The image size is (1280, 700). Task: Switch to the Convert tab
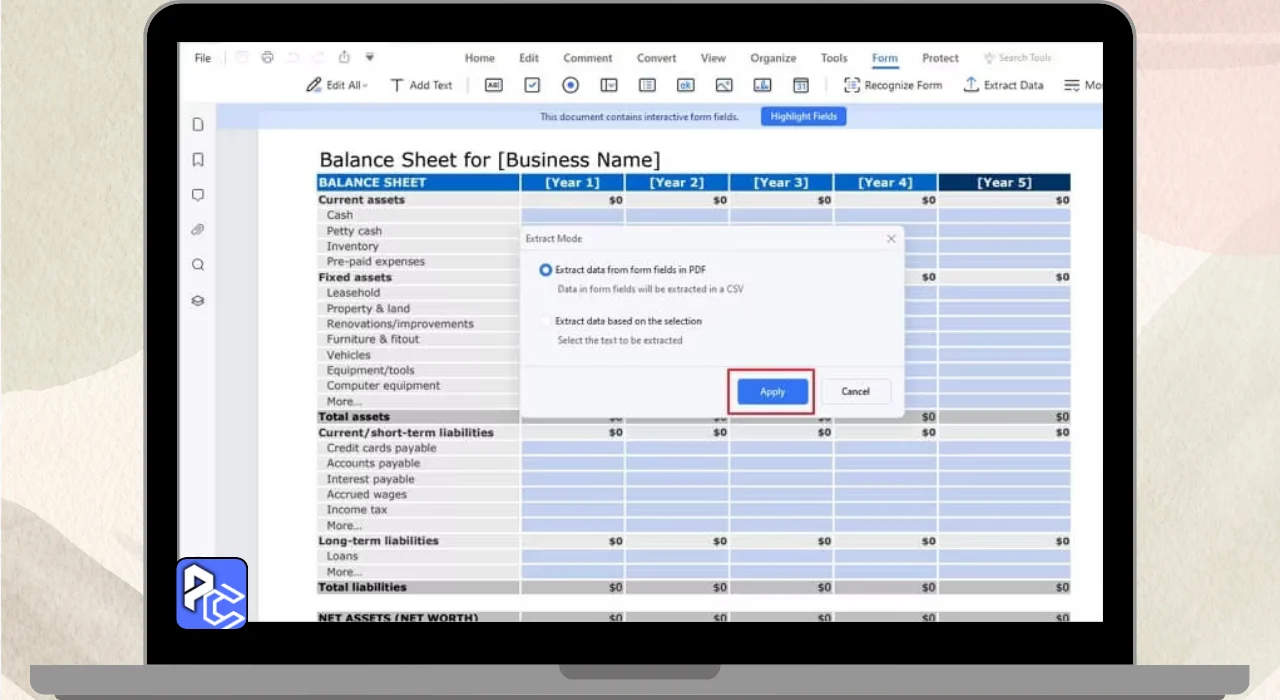point(656,58)
